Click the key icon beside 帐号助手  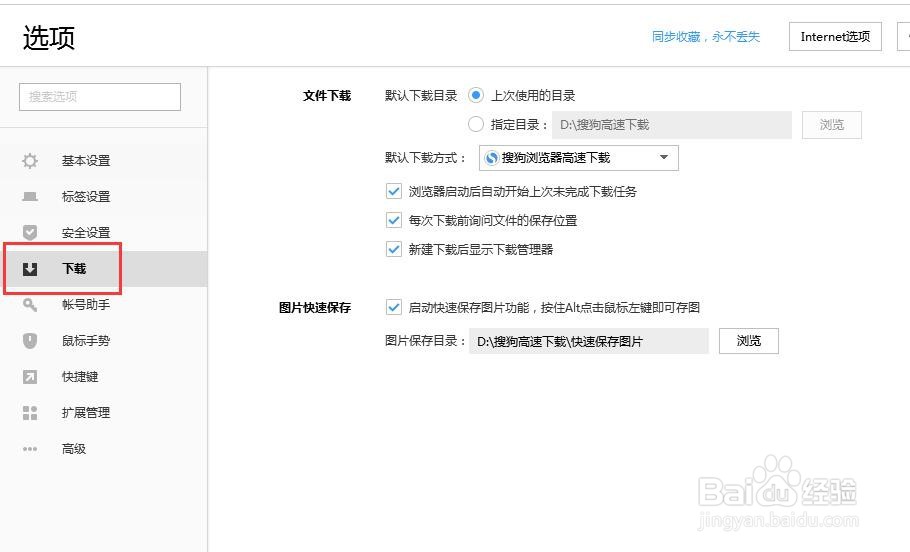click(30, 305)
